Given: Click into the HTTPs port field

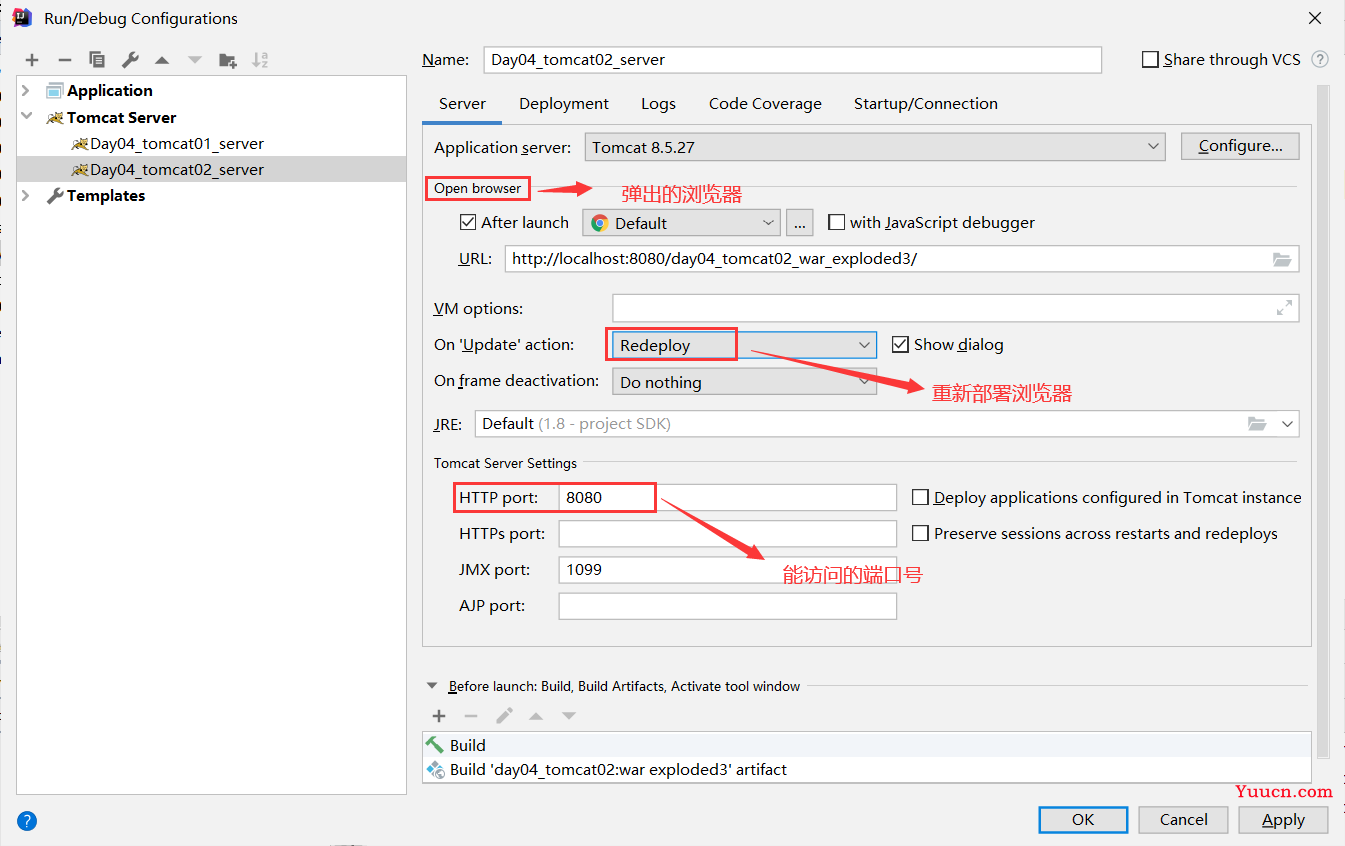Looking at the screenshot, I should [x=727, y=534].
